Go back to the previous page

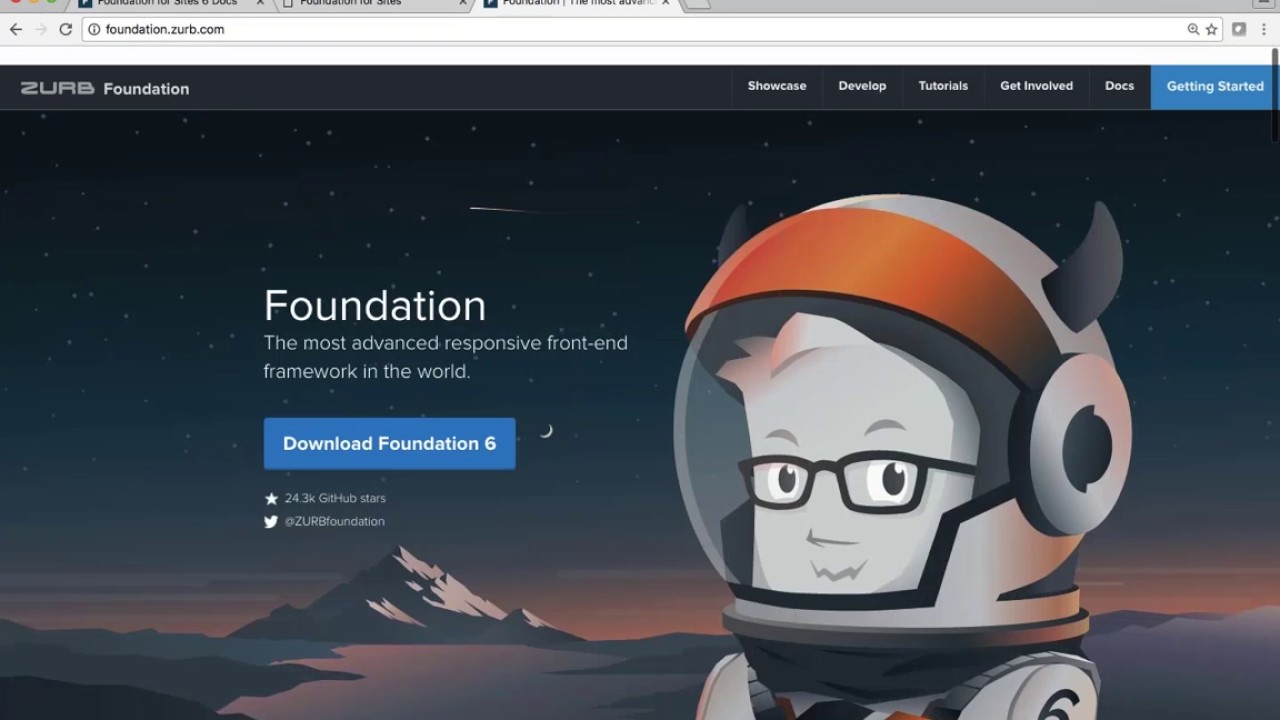tap(15, 29)
